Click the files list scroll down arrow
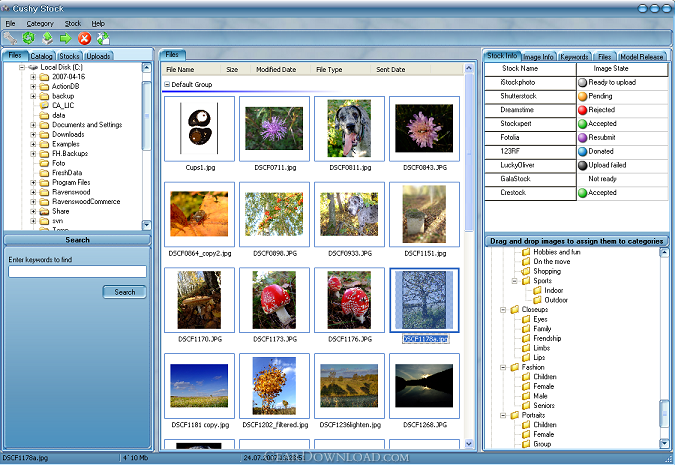675x465 pixels. [469, 443]
